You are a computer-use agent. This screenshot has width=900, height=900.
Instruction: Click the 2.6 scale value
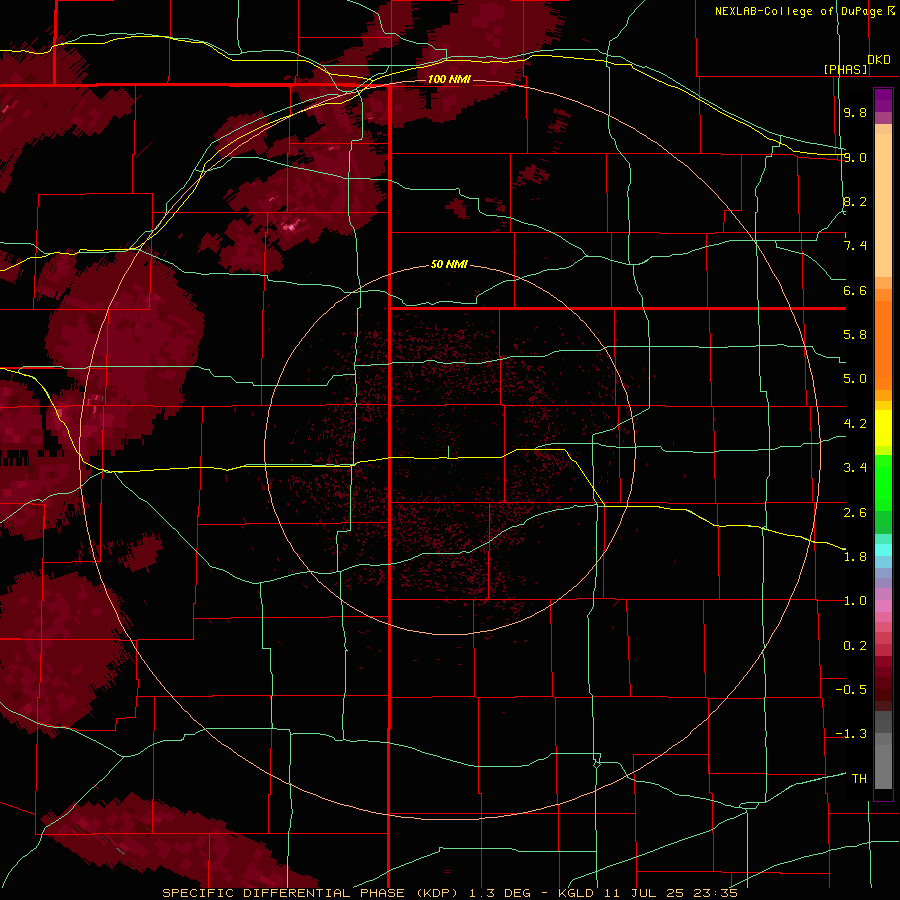[x=855, y=512]
